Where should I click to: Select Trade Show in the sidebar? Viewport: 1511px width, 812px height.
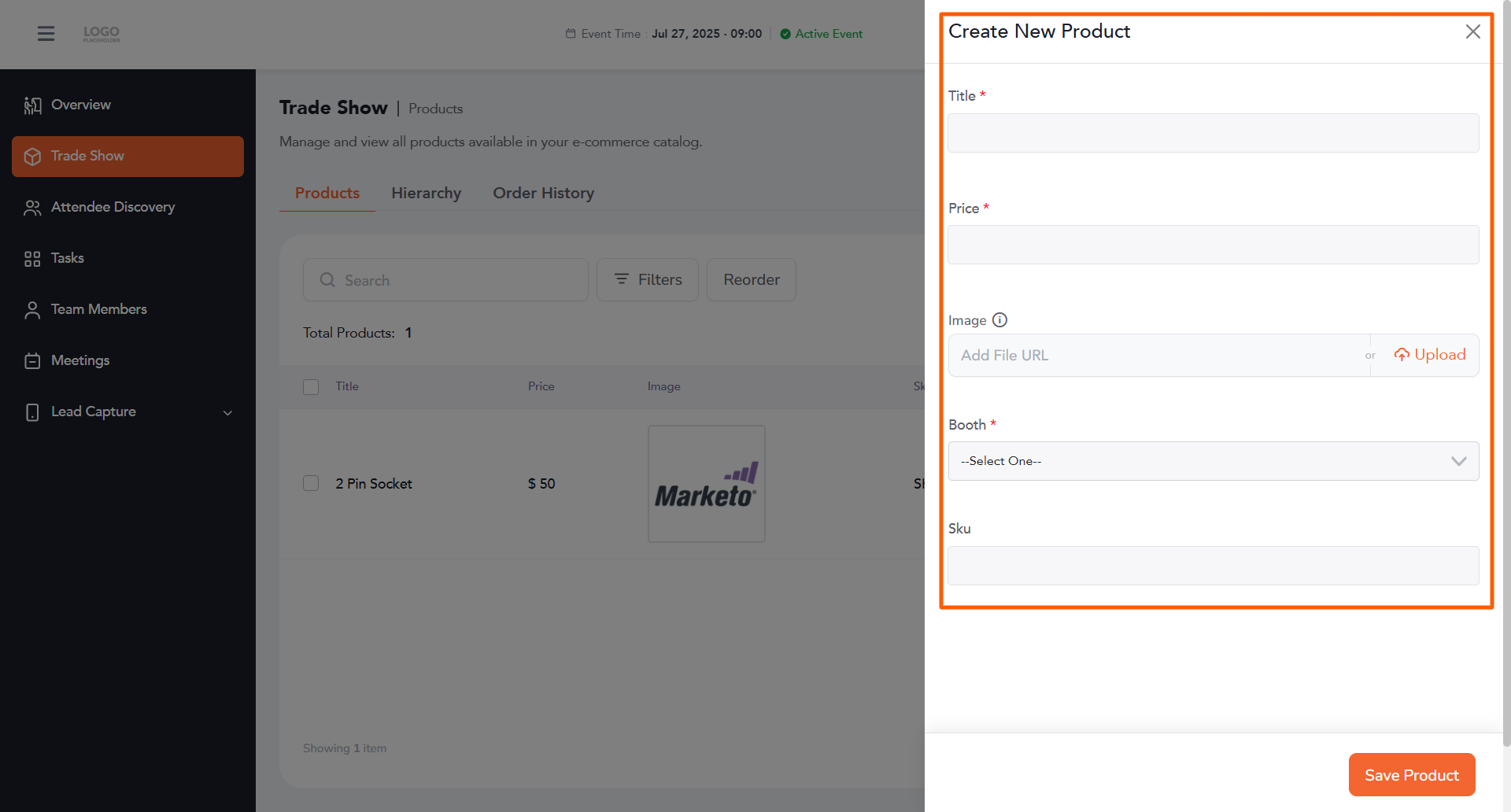coord(127,157)
